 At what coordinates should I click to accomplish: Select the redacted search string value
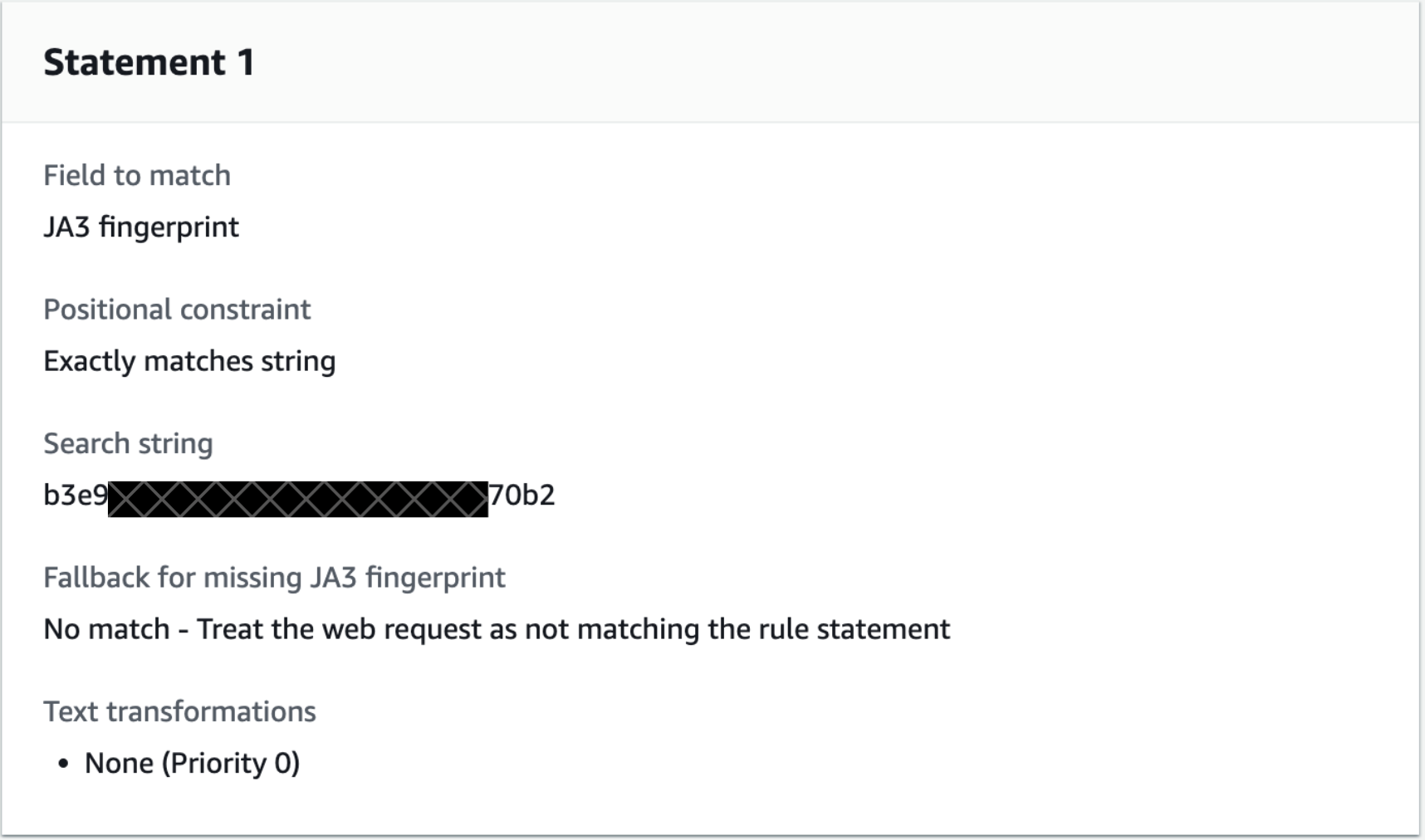coord(297,496)
